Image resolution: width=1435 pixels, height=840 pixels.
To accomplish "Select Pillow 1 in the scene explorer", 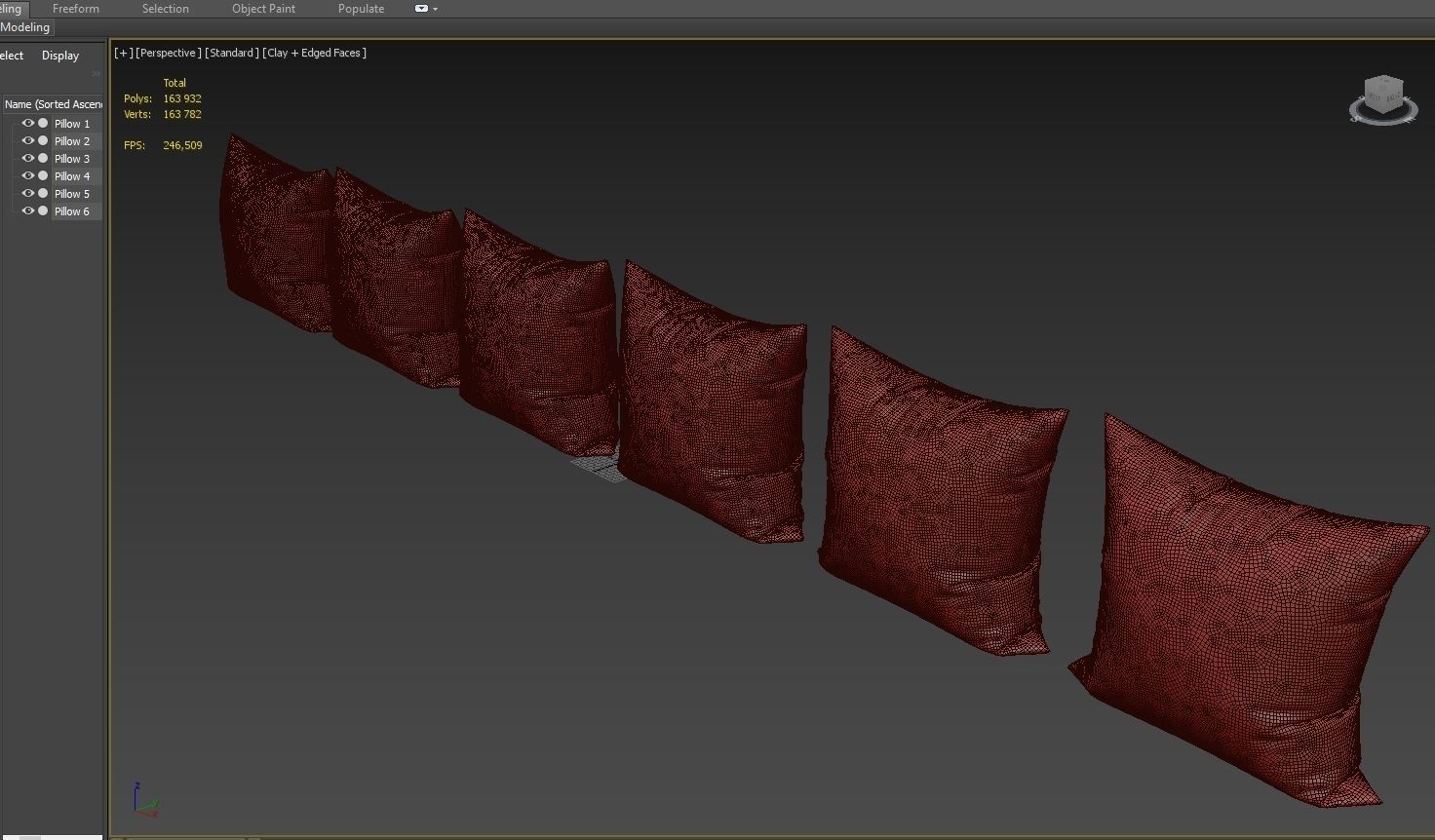I will tap(72, 124).
